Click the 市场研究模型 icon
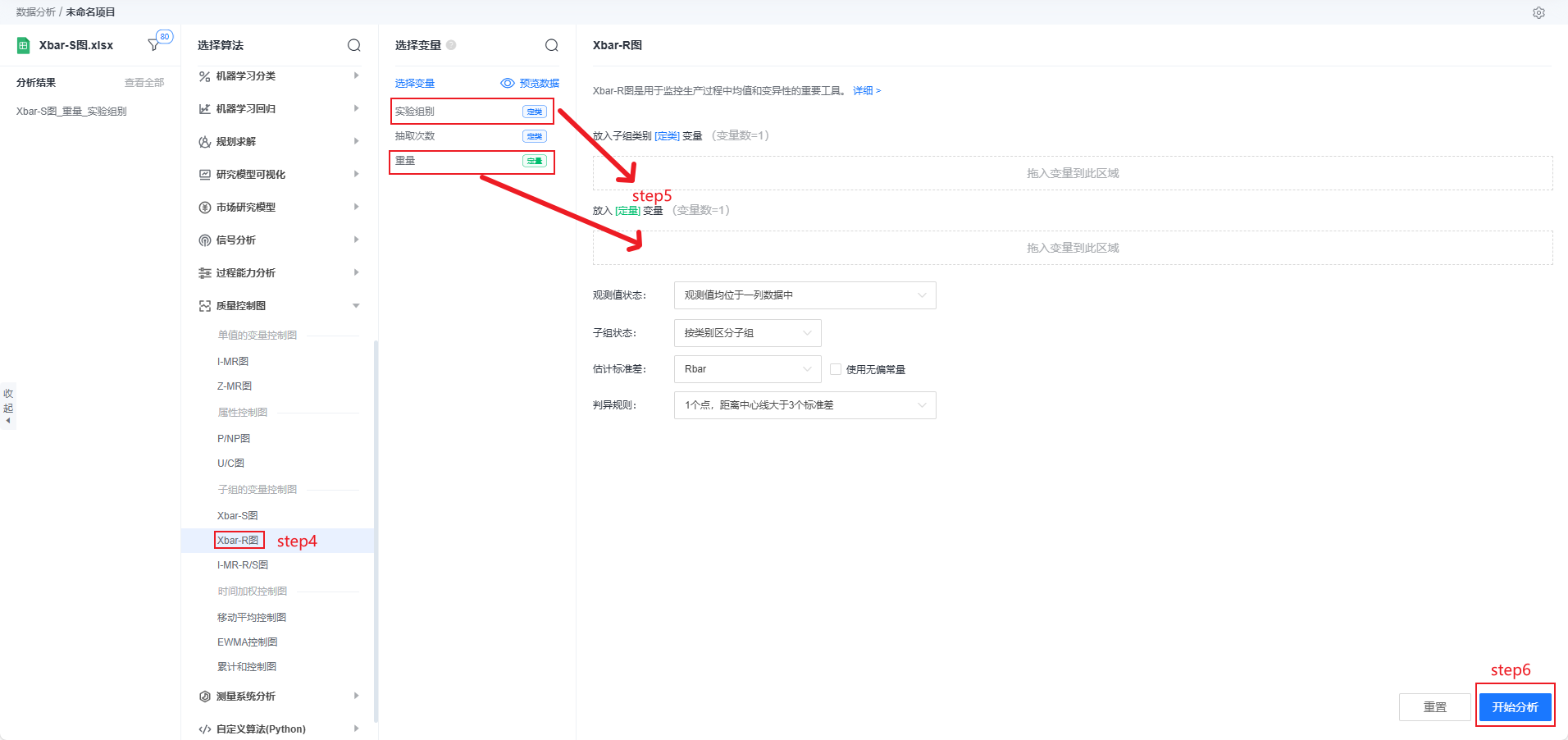 [205, 208]
